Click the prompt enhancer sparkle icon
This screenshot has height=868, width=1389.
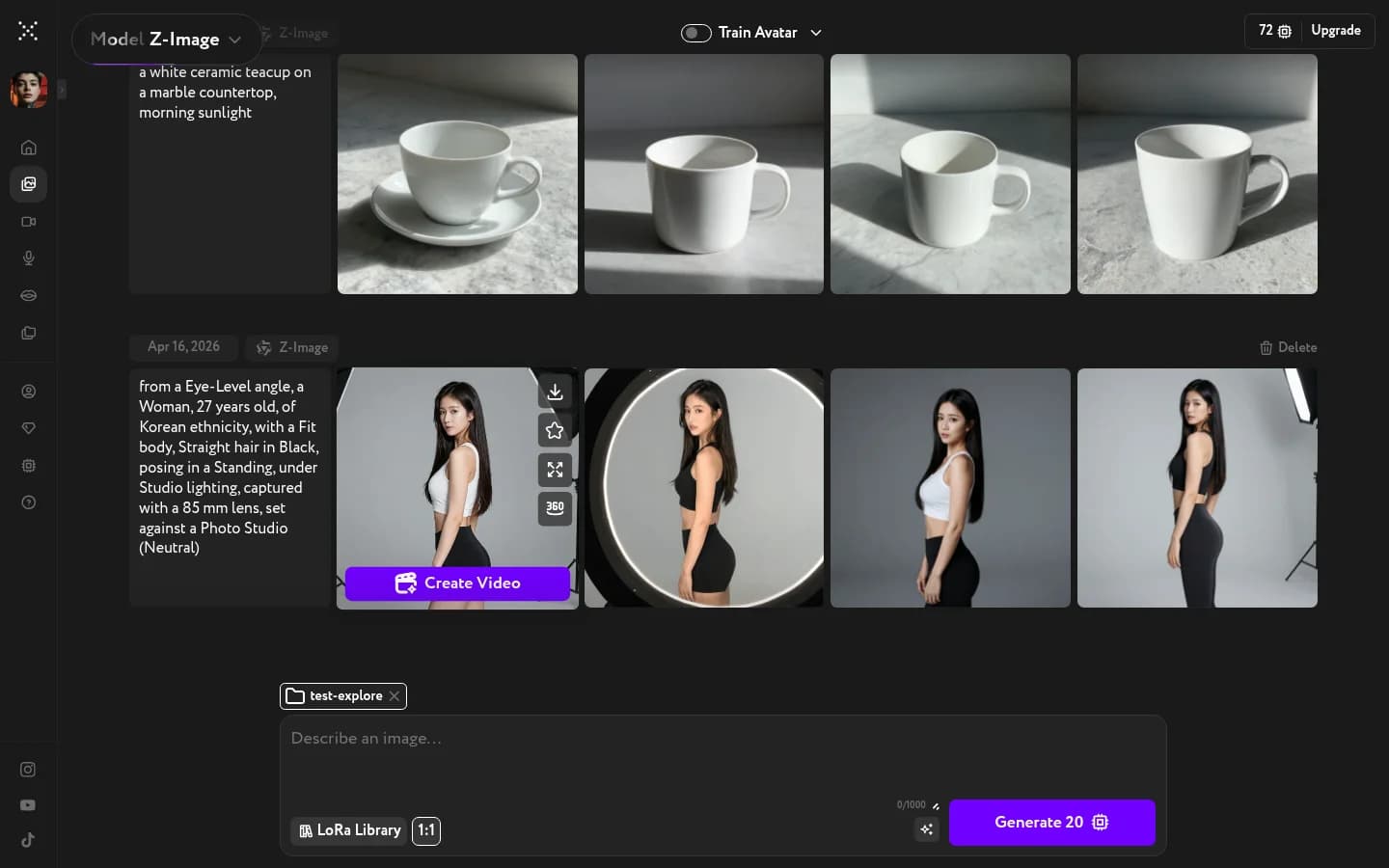pyautogui.click(x=926, y=829)
